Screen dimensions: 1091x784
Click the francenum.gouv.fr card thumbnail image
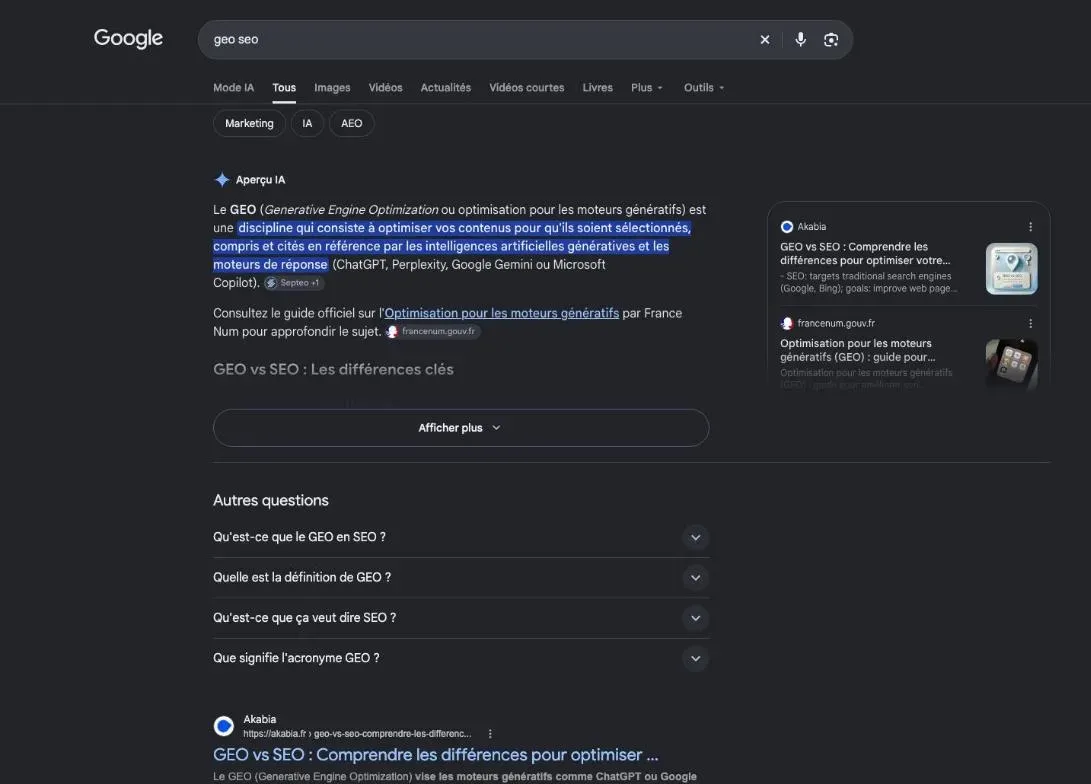point(1012,364)
